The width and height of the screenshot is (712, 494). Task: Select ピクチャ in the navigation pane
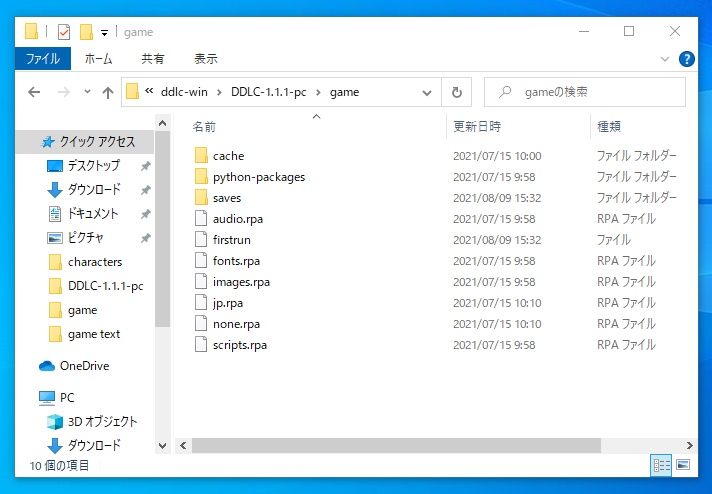pyautogui.click(x=85, y=237)
